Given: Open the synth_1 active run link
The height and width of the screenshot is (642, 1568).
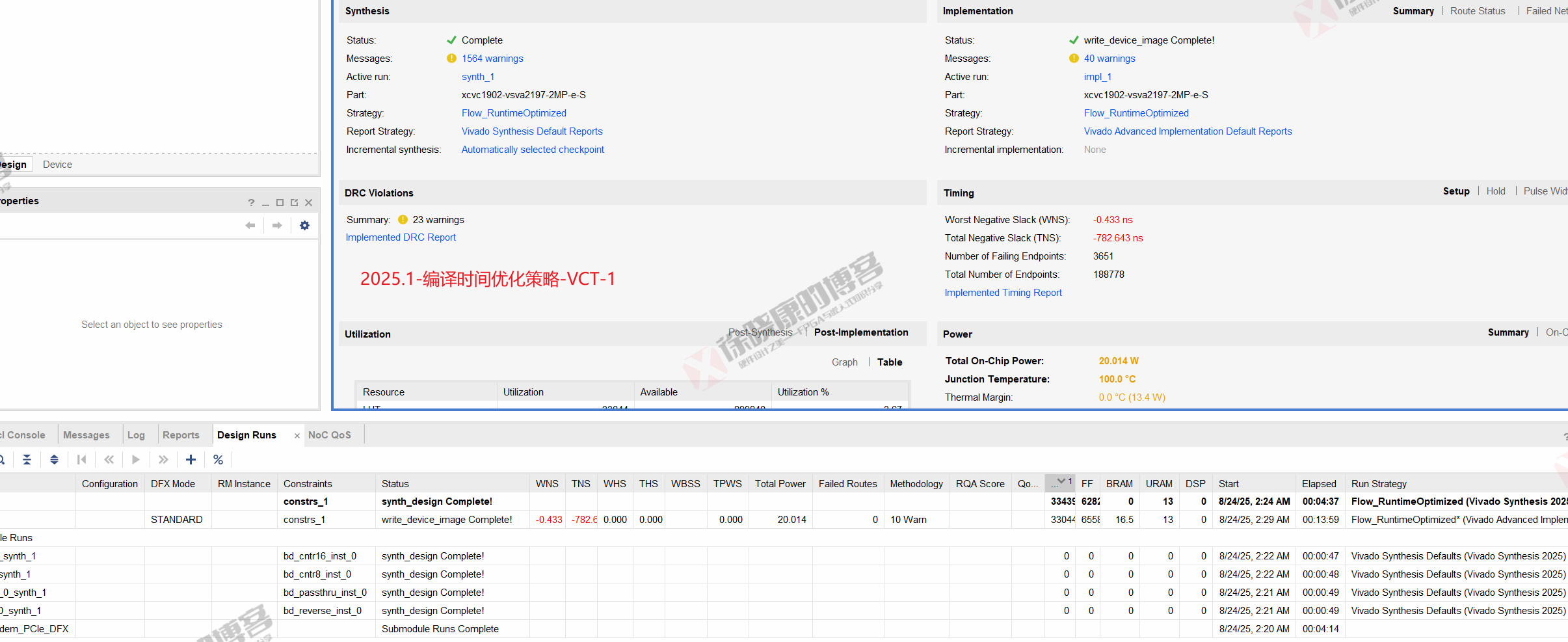Looking at the screenshot, I should coord(478,77).
